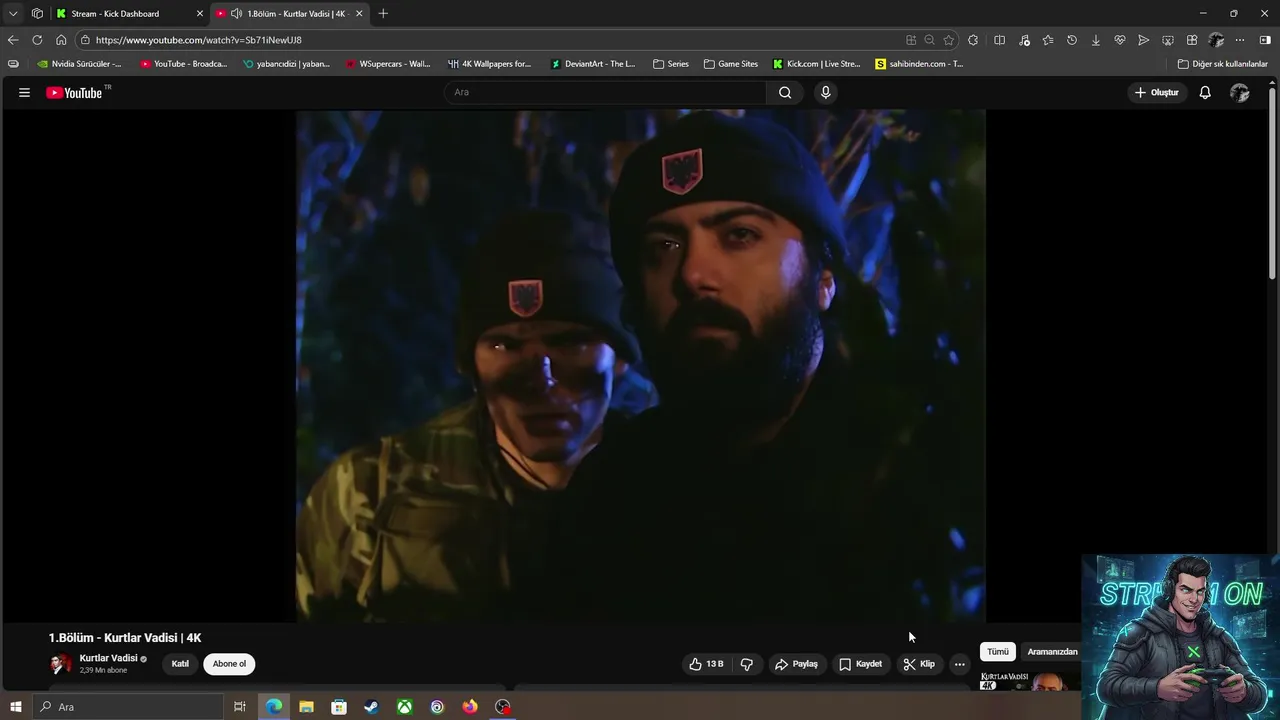Open a new browser tab
Screen dimensions: 1280x720
(x=383, y=13)
